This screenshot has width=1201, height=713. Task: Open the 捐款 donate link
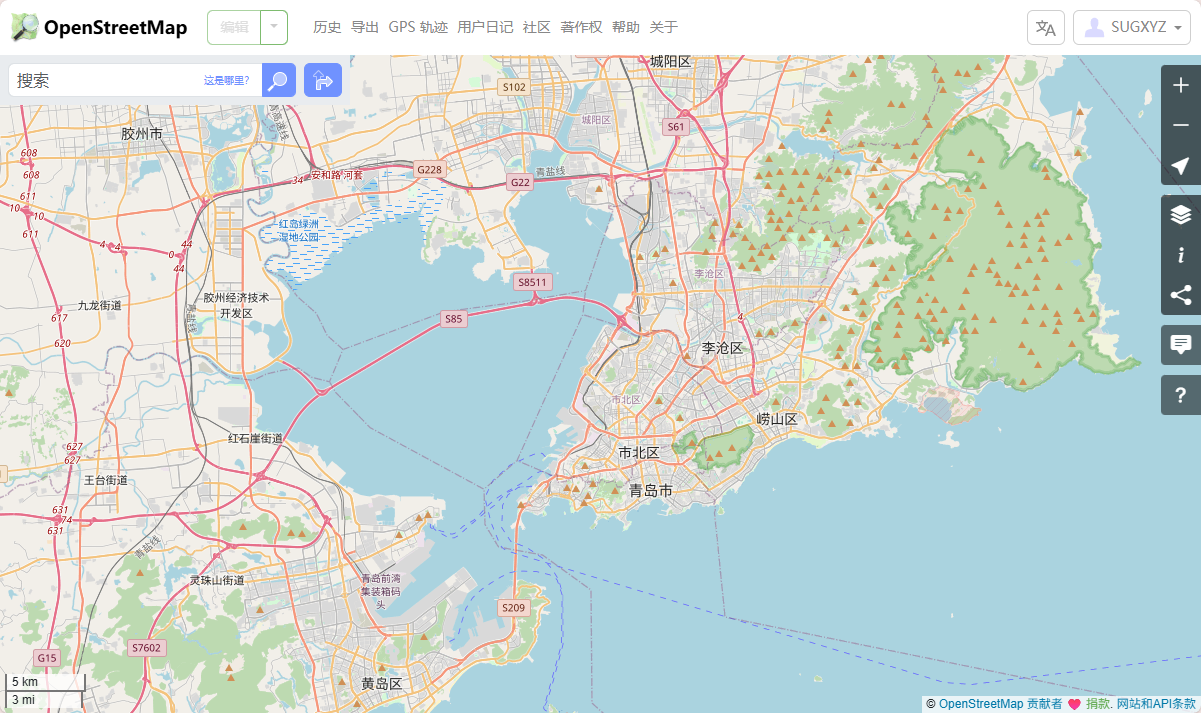point(1097,704)
